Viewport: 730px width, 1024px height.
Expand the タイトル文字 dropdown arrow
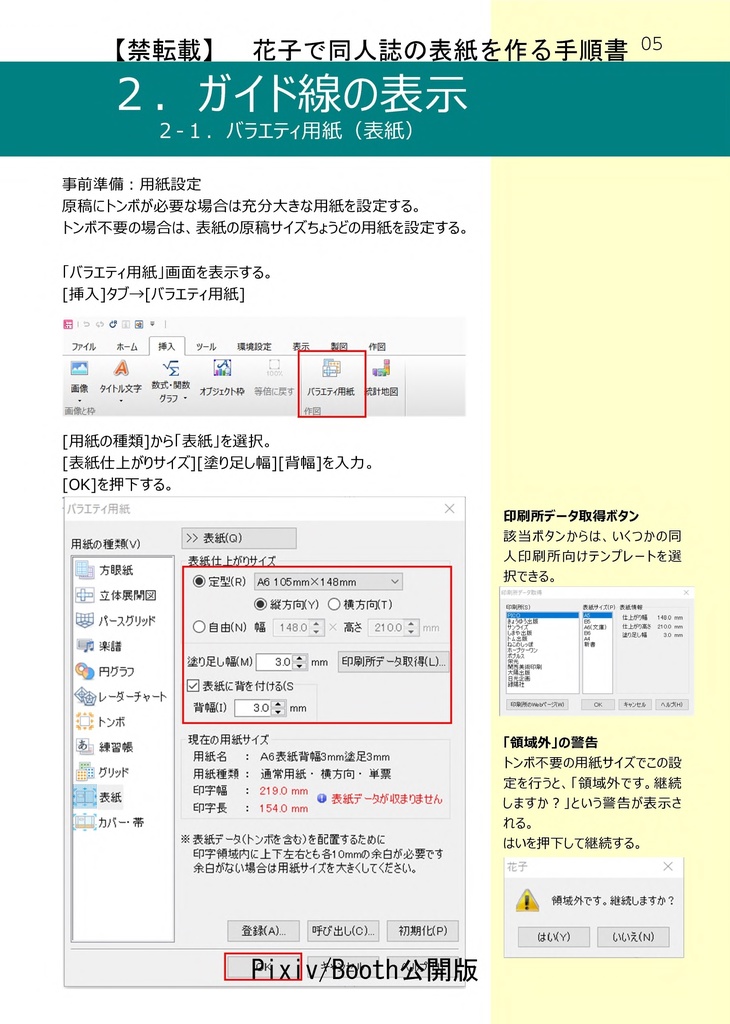121,400
